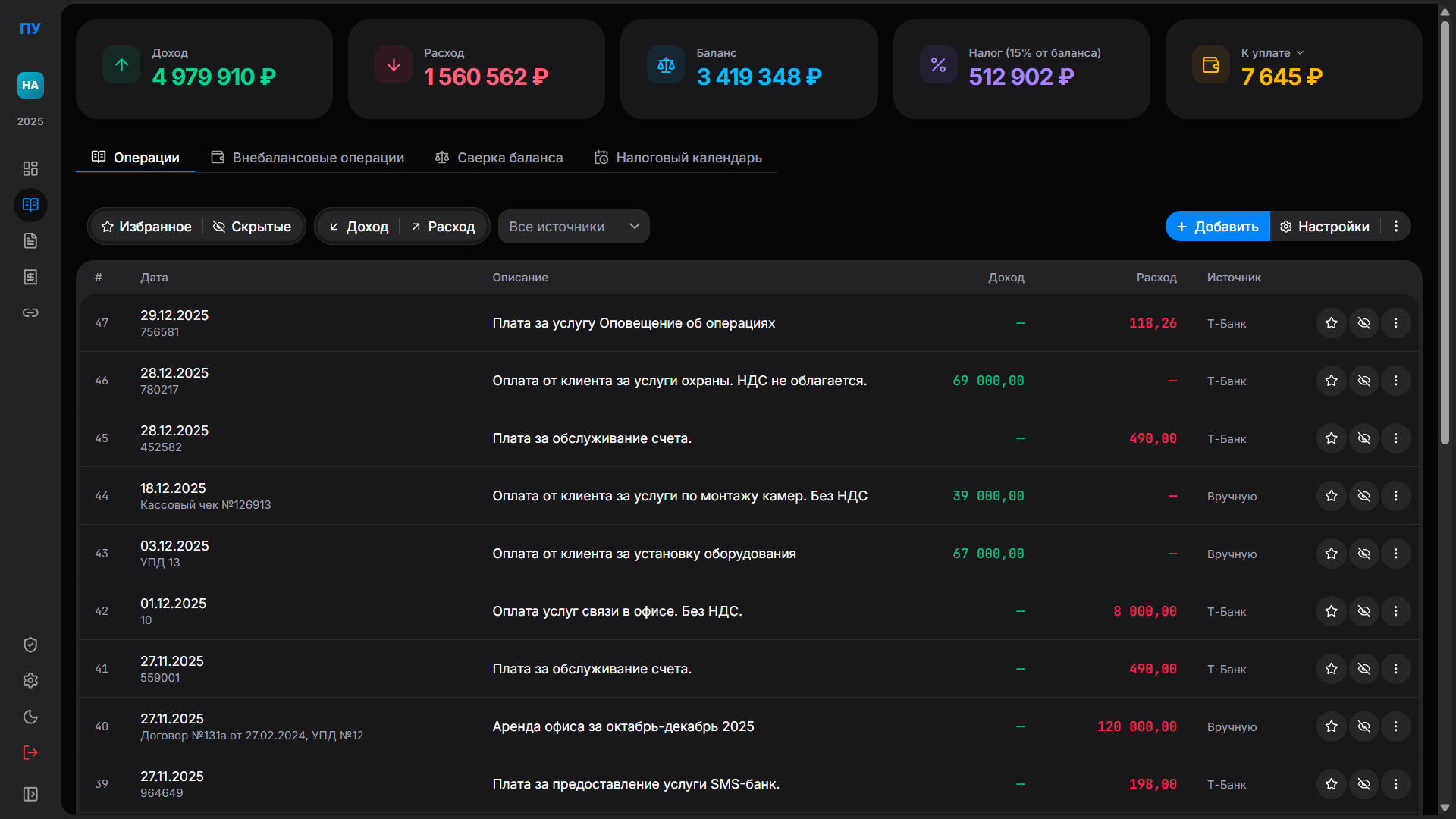Switch to Сверка баланса tab

[x=499, y=158]
